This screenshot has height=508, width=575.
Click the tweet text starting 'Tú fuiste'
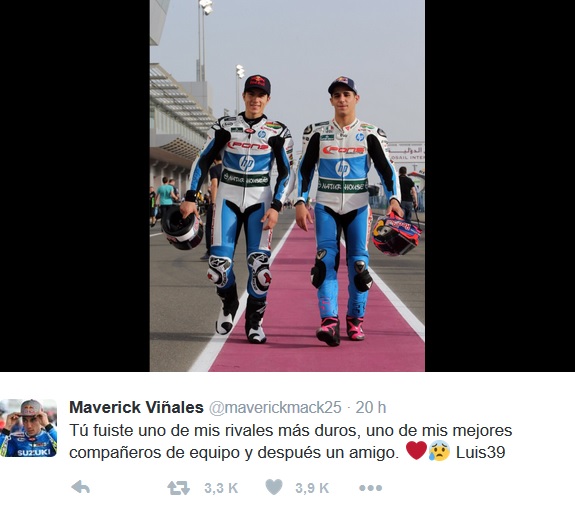tap(290, 441)
